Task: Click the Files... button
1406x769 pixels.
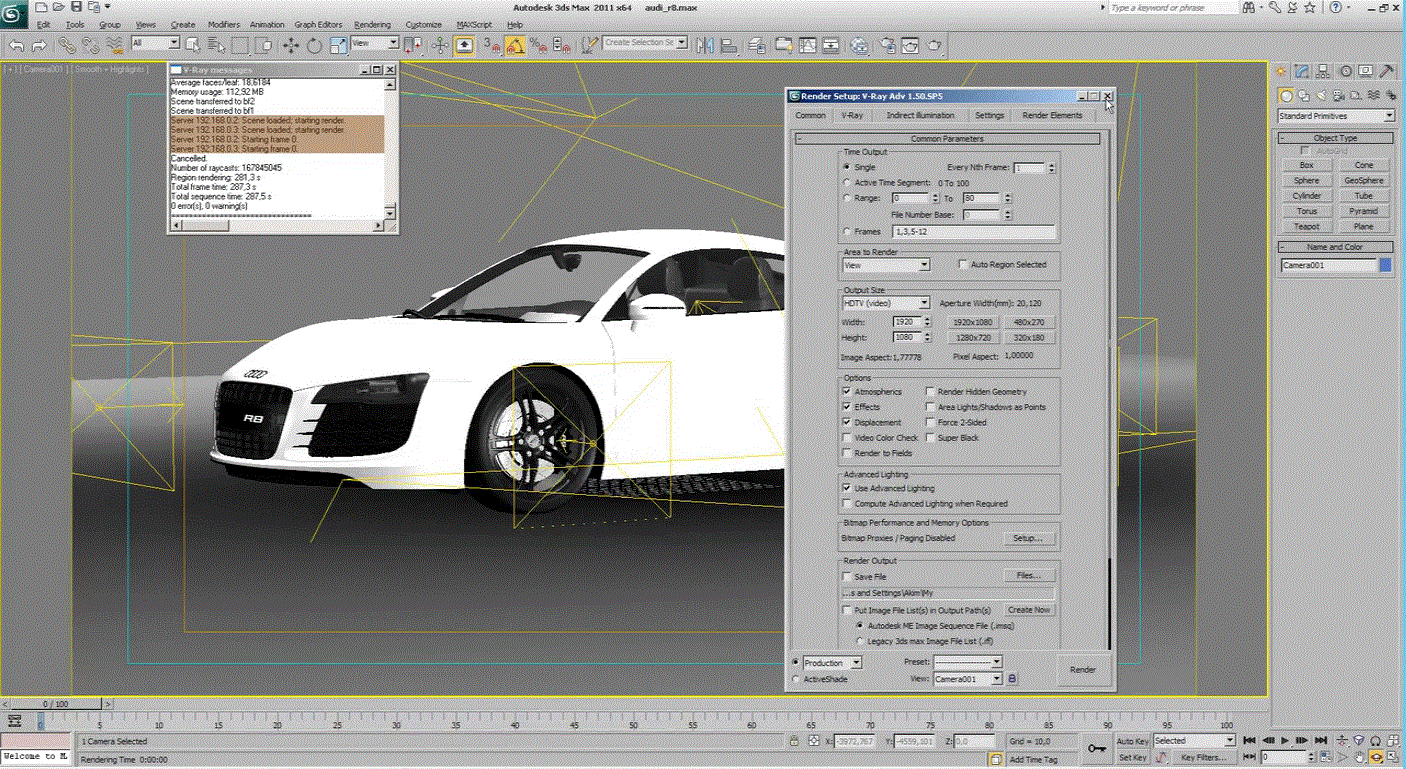Action: 1029,576
